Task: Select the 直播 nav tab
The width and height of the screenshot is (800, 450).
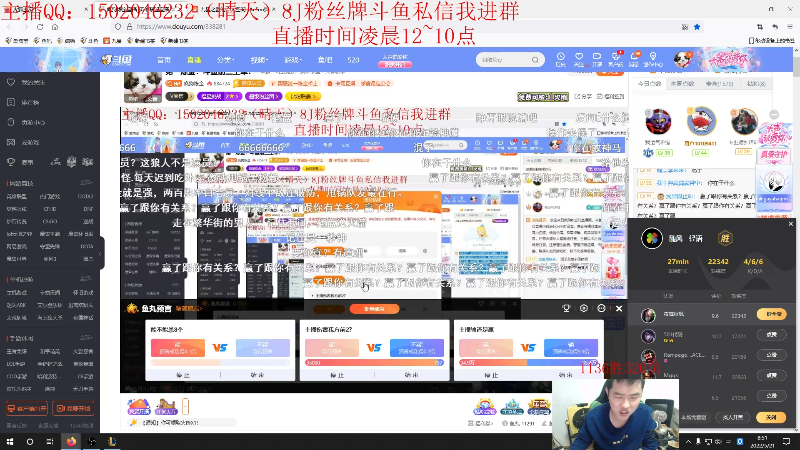Action: tap(193, 60)
